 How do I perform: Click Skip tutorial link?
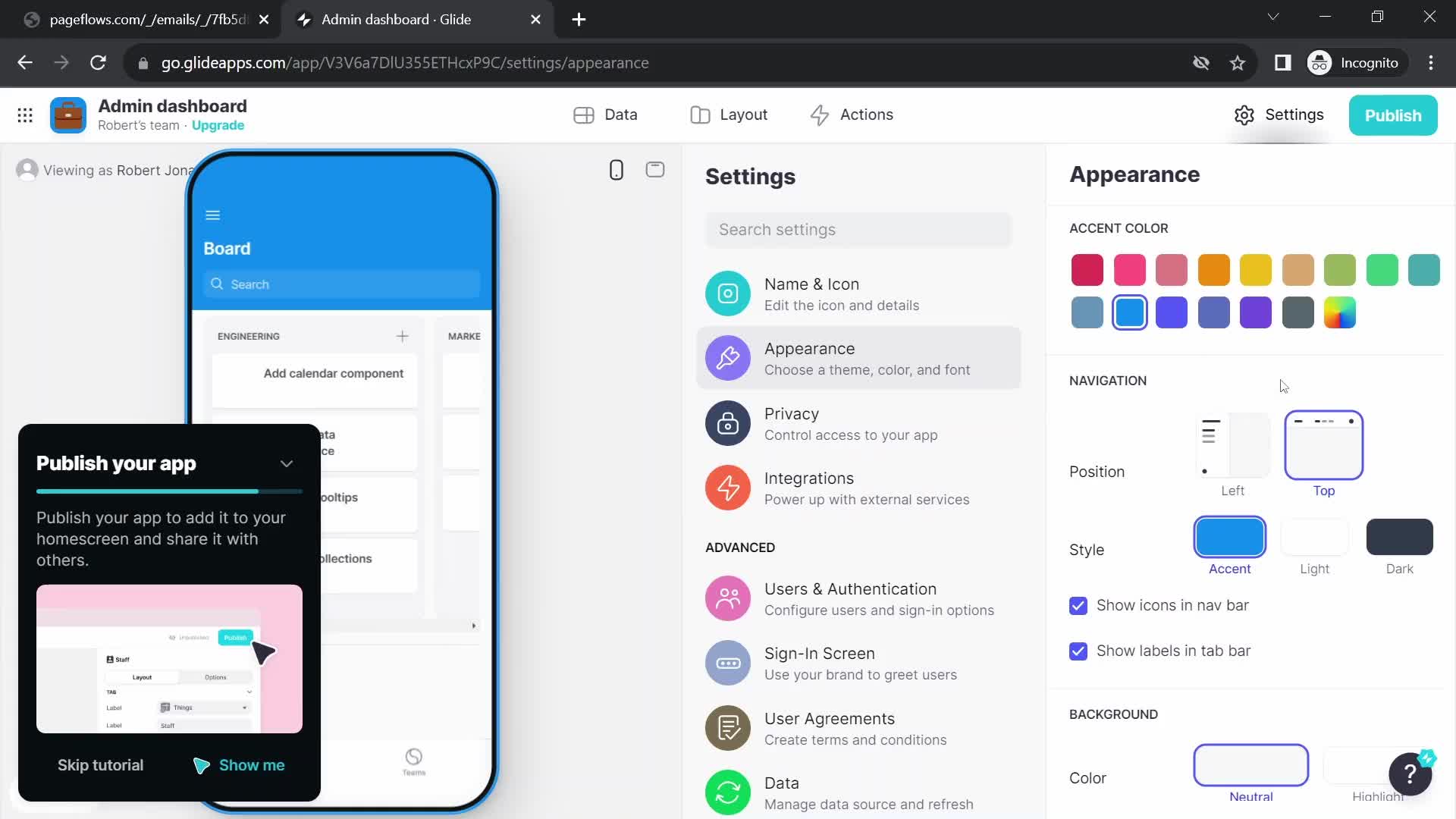click(100, 765)
